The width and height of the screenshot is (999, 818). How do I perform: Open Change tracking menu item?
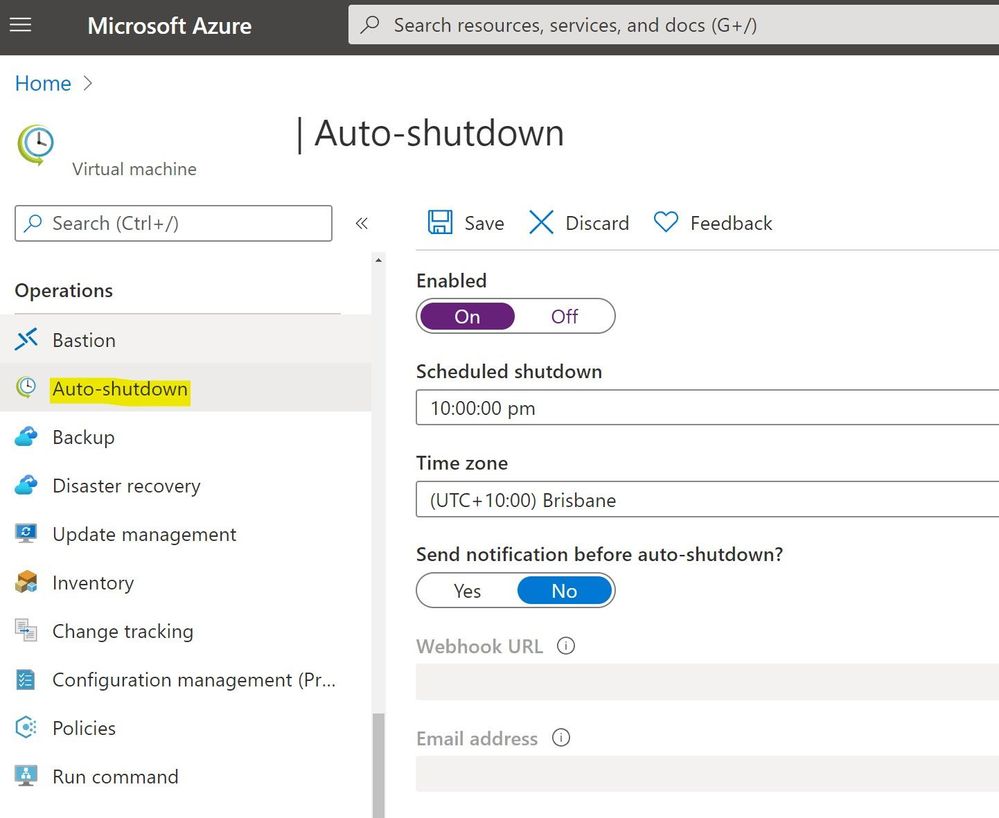185,631
